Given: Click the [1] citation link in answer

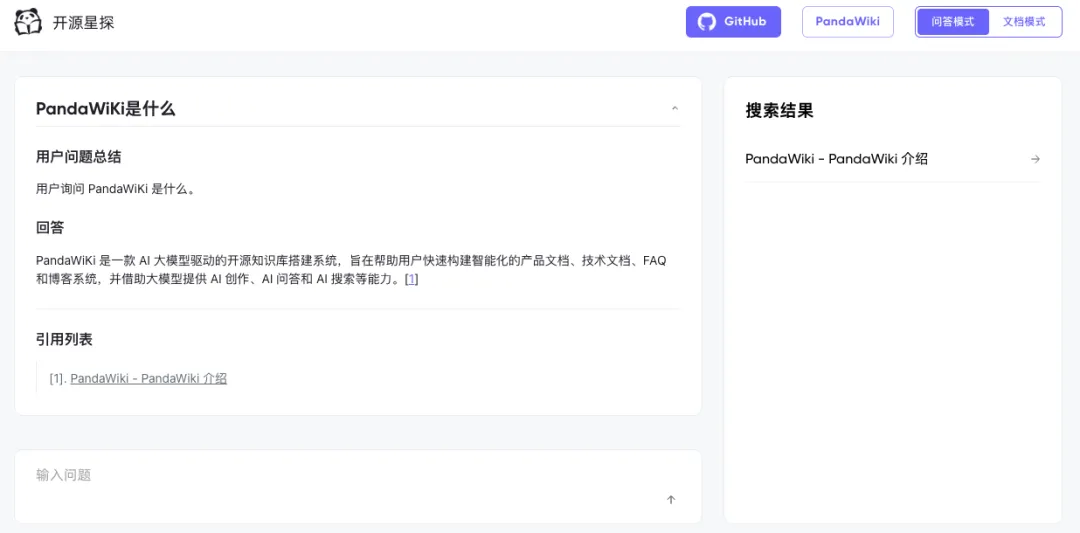Looking at the screenshot, I should click(x=412, y=280).
